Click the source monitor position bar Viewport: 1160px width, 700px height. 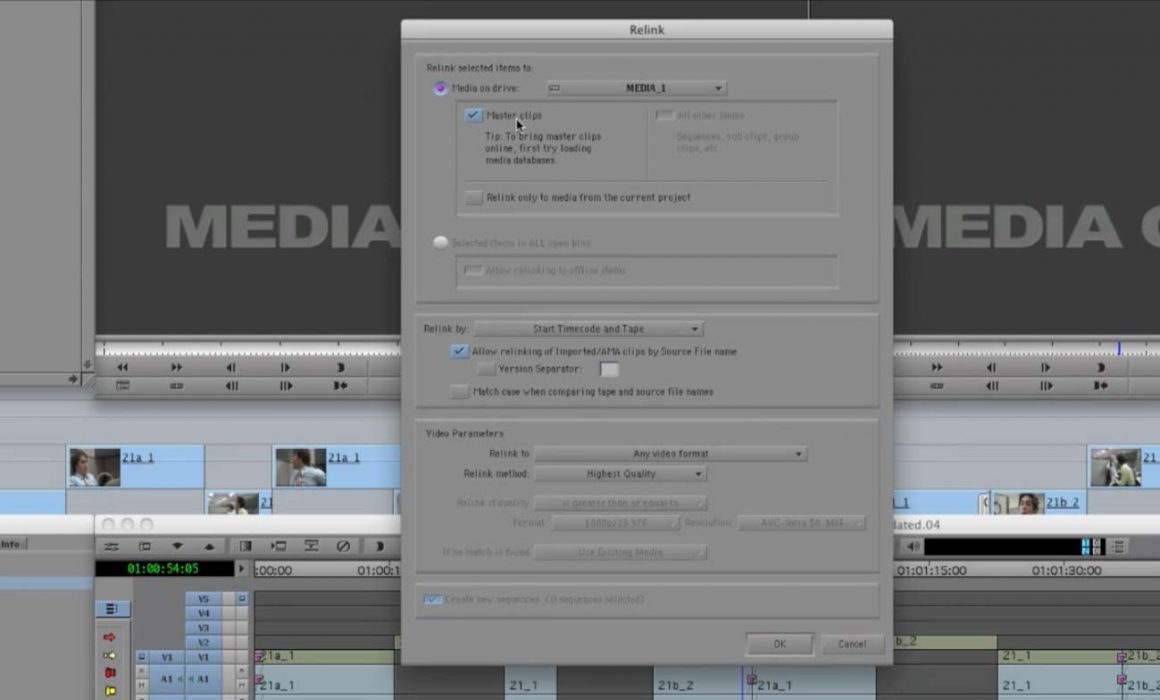coord(249,347)
